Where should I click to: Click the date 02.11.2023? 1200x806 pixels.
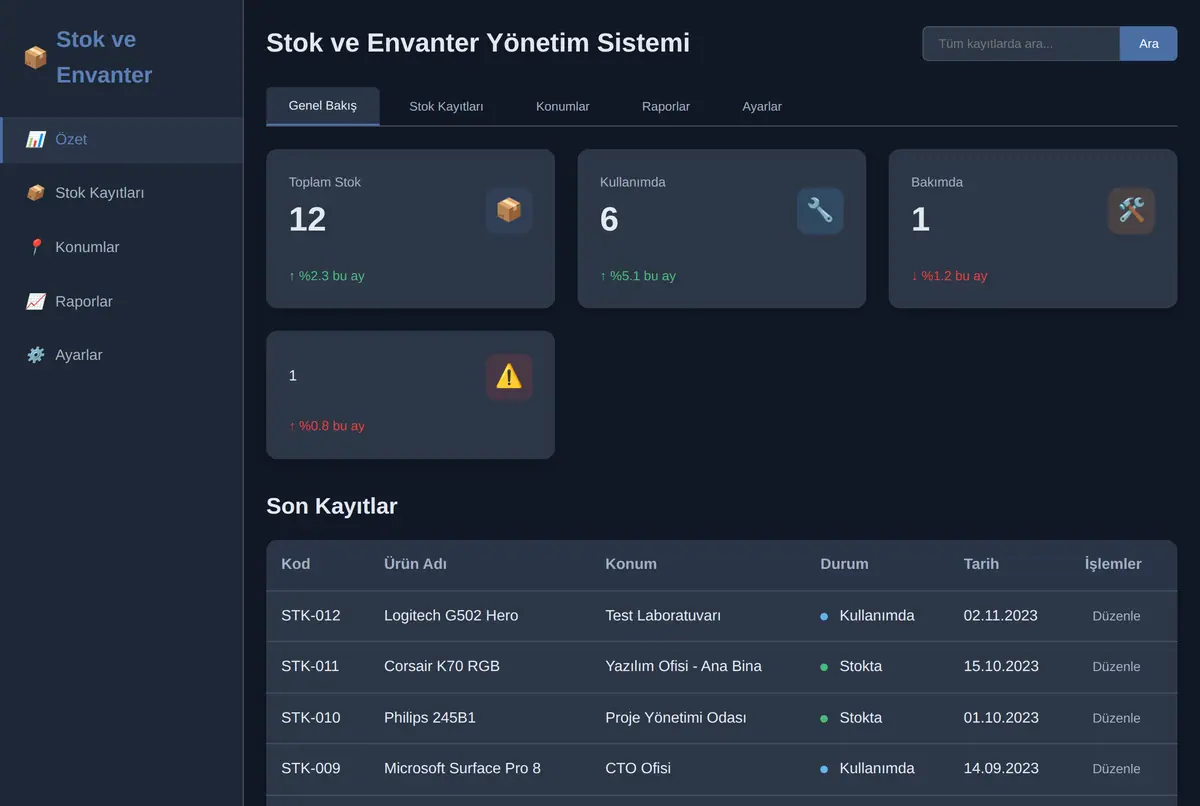tap(1001, 616)
